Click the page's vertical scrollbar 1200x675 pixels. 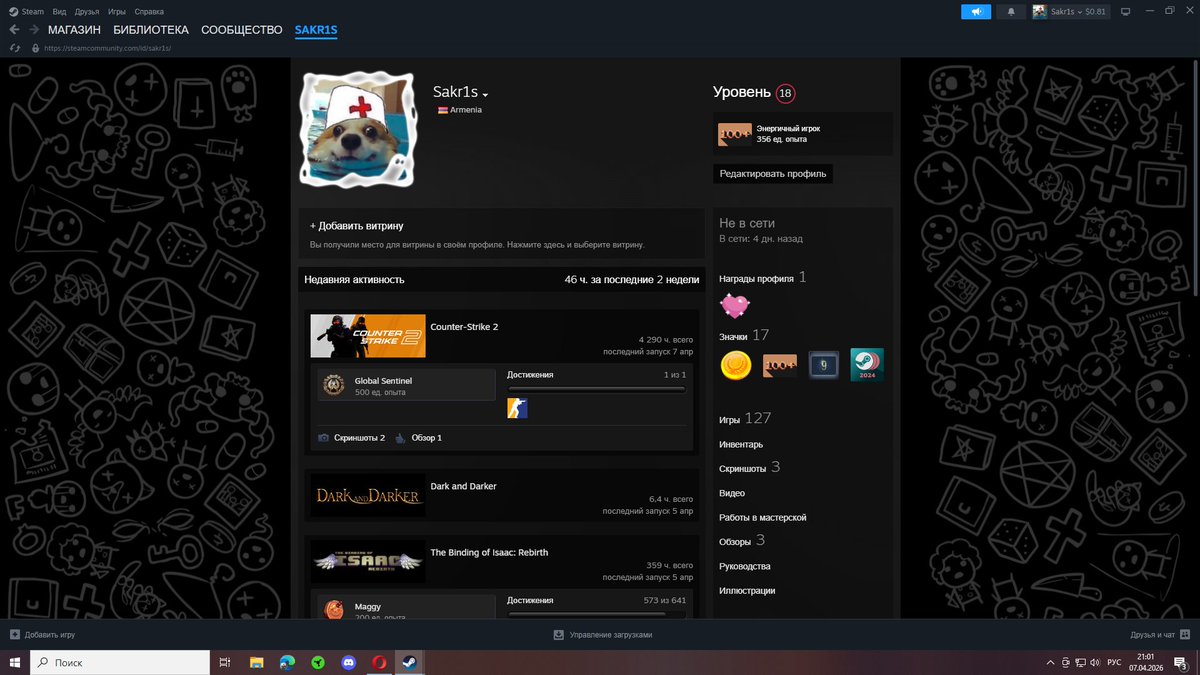click(x=1195, y=176)
